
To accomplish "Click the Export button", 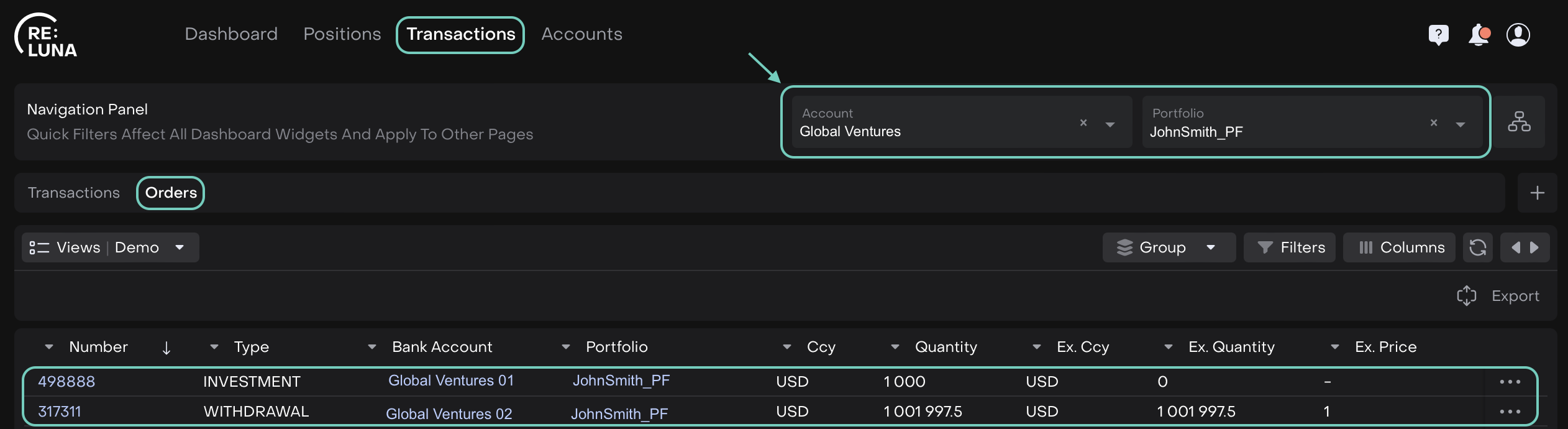I will (1498, 296).
